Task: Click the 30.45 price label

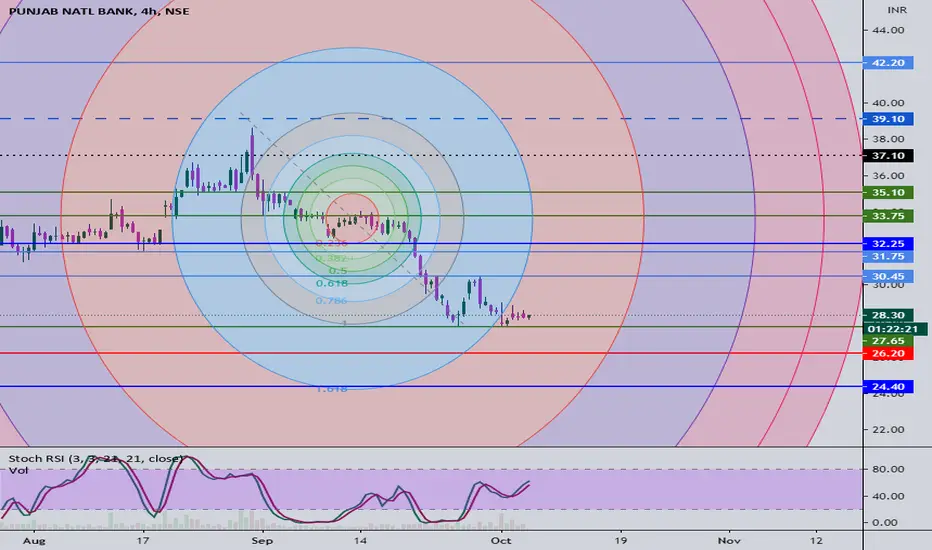Action: 888,276
